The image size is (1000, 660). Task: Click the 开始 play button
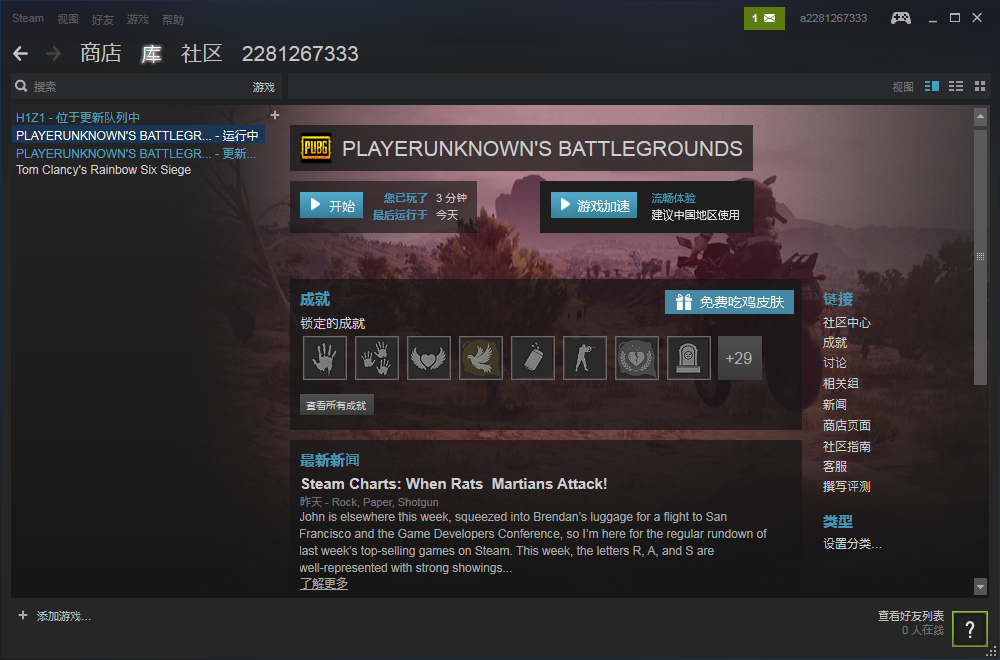331,205
